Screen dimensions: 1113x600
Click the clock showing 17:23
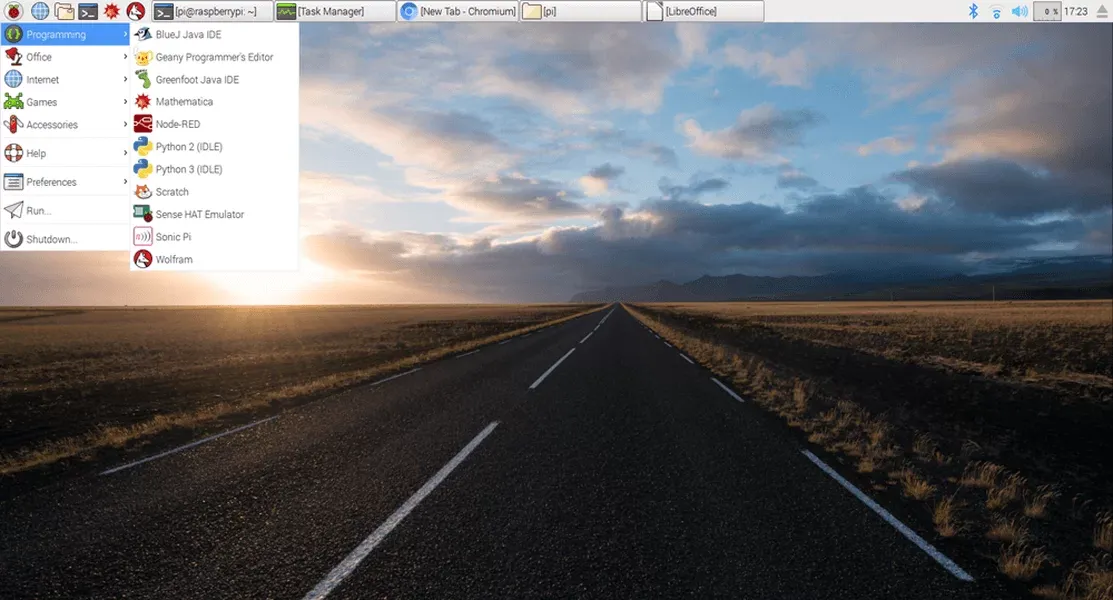(1076, 11)
